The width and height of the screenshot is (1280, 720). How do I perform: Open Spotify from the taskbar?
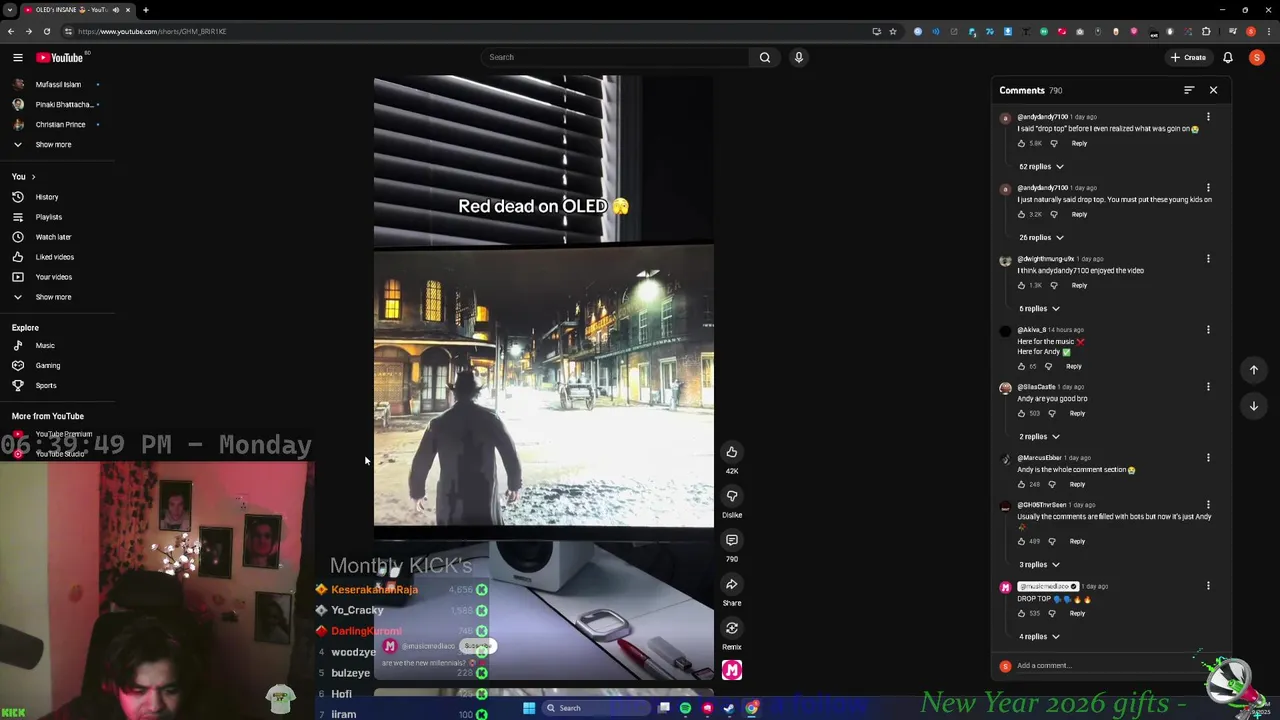(685, 708)
